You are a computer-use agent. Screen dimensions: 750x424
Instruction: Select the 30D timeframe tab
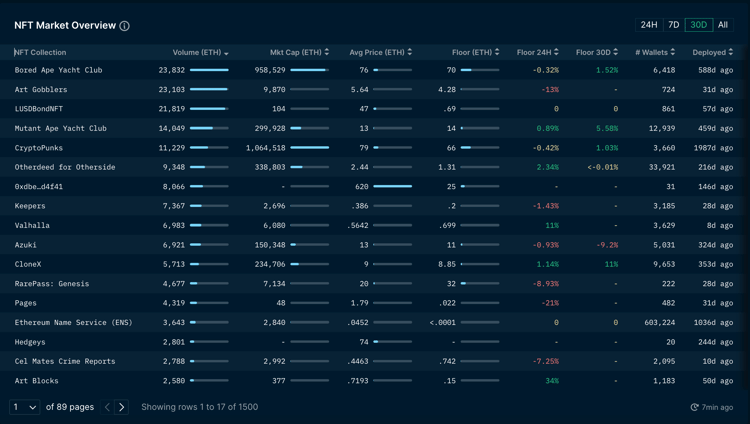coord(699,25)
